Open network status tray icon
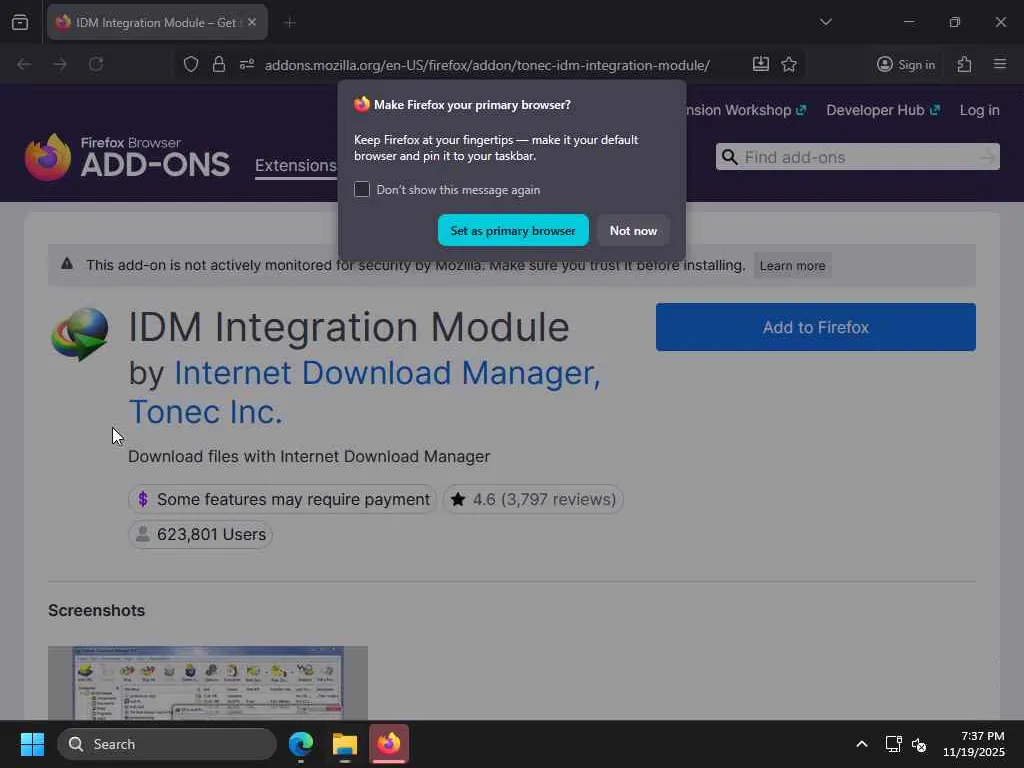Image resolution: width=1024 pixels, height=768 pixels. click(x=893, y=744)
